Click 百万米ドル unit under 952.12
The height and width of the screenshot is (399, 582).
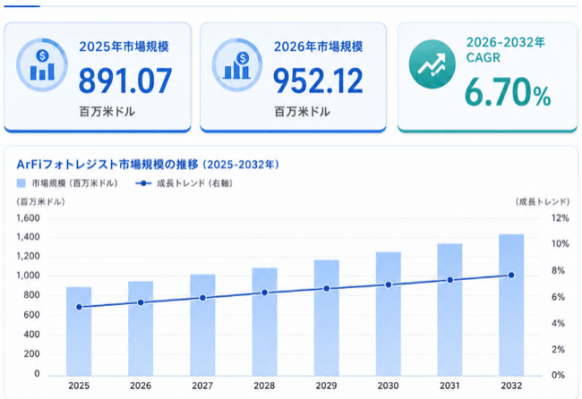(x=302, y=112)
